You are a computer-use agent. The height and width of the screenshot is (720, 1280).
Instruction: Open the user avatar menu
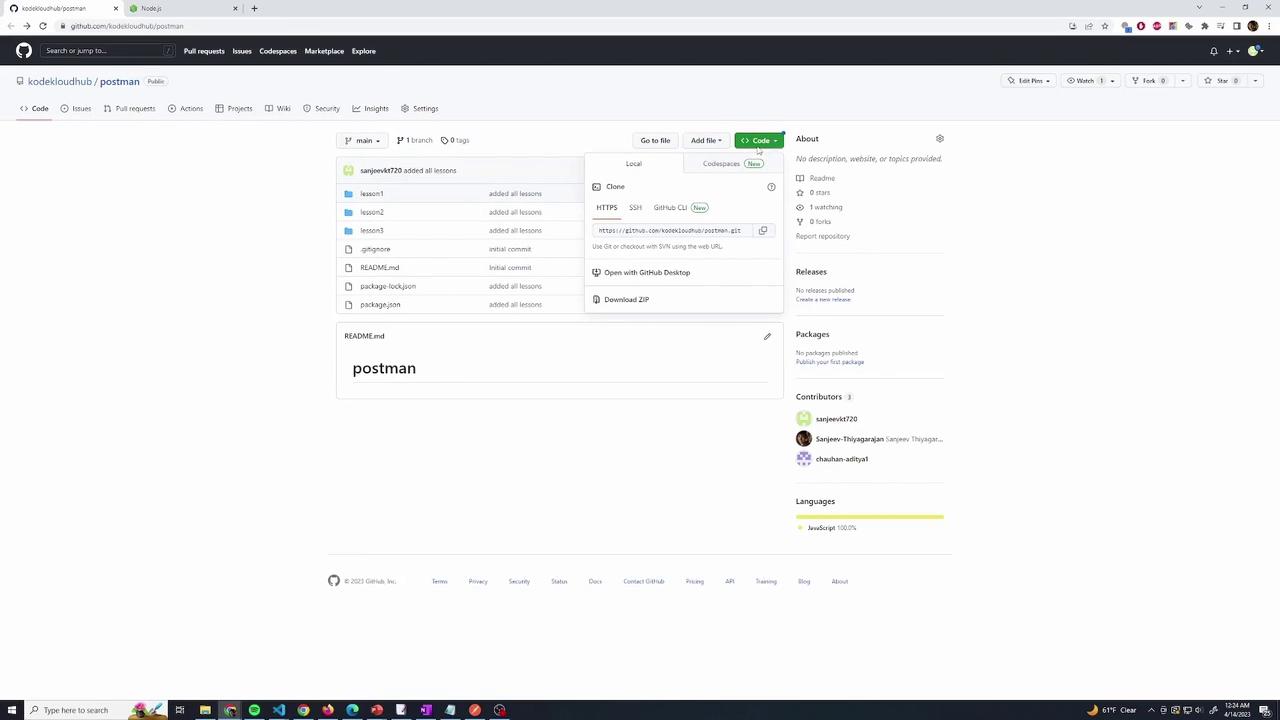(1257, 51)
